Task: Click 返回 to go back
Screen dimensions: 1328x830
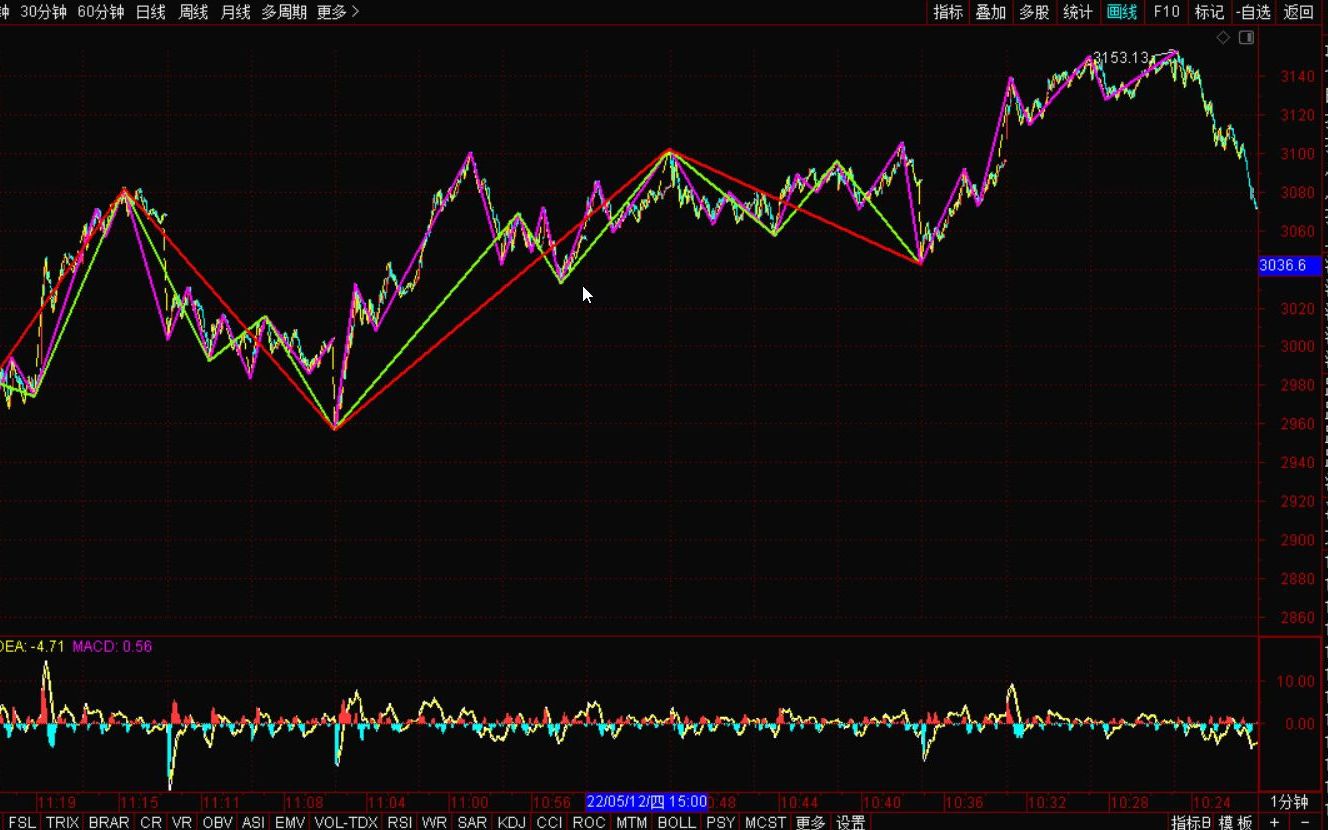Action: [x=1299, y=12]
